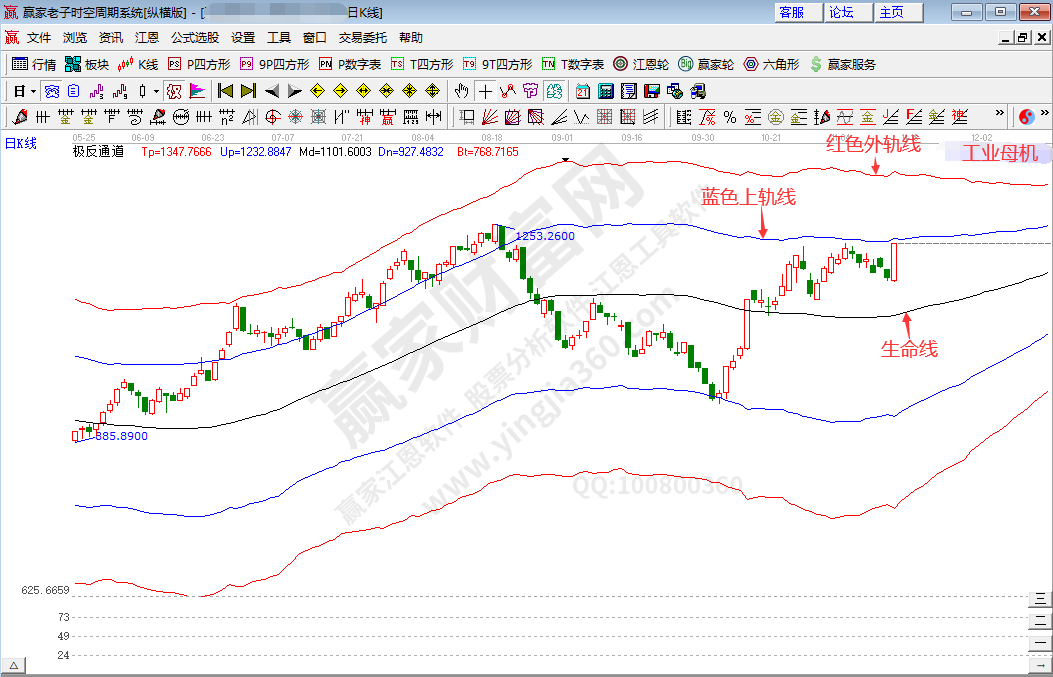This screenshot has height=677, width=1053.
Task: Open the candlestick style dropdown arrow
Action: pyautogui.click(x=156, y=91)
